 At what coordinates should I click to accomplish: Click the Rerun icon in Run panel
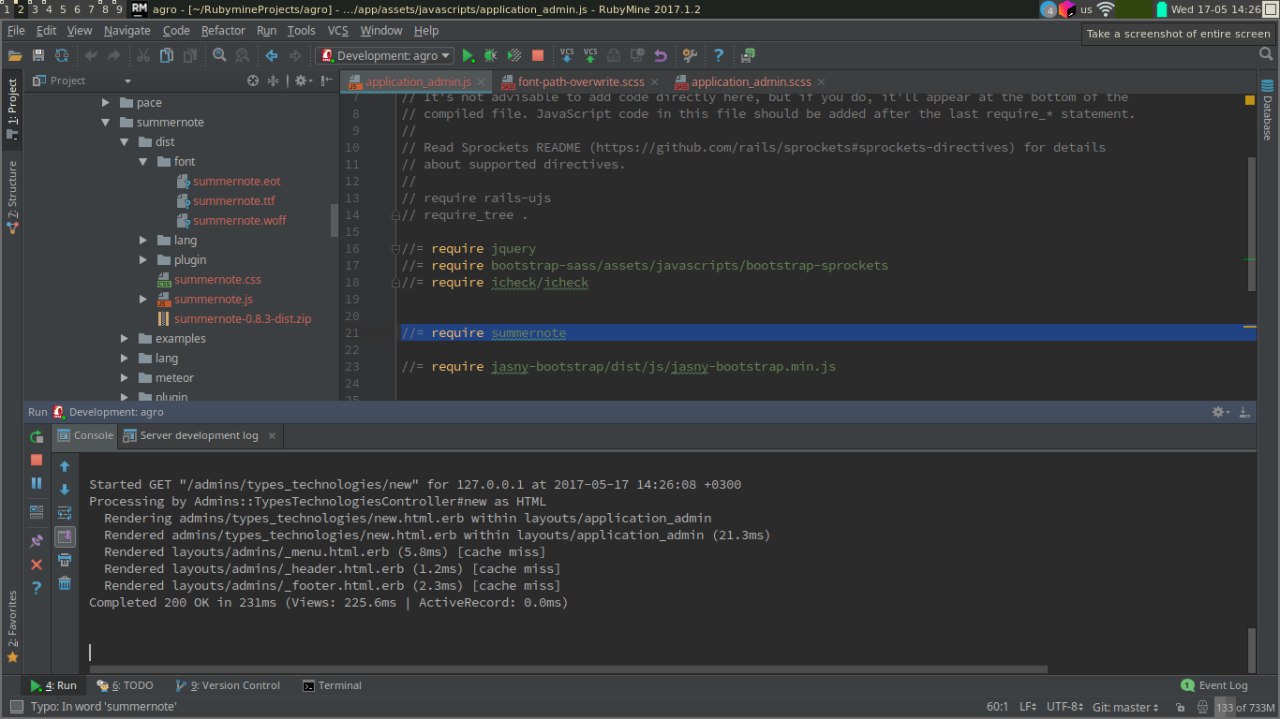tap(36, 437)
